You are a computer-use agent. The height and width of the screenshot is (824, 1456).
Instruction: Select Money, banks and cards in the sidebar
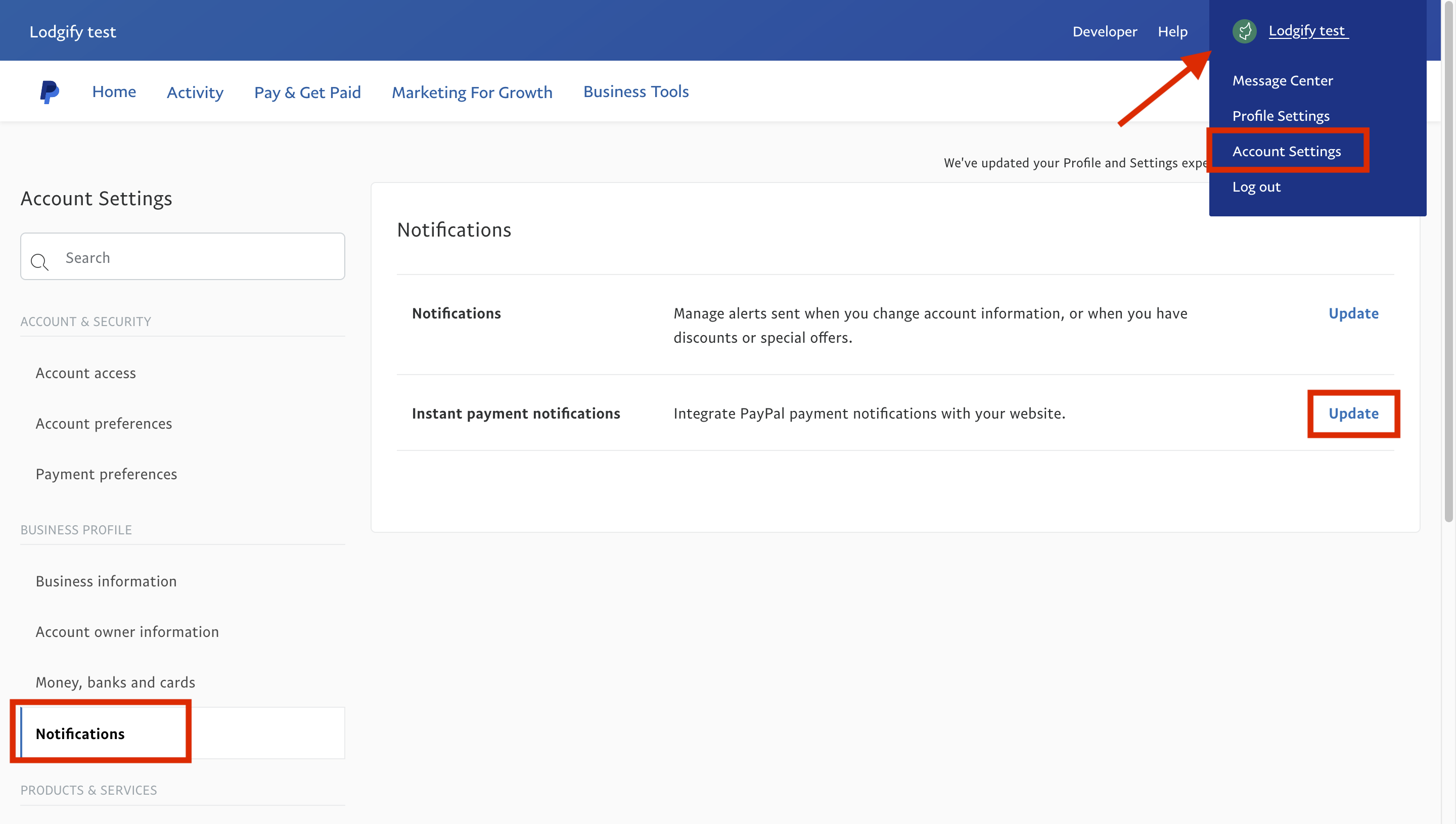click(115, 682)
